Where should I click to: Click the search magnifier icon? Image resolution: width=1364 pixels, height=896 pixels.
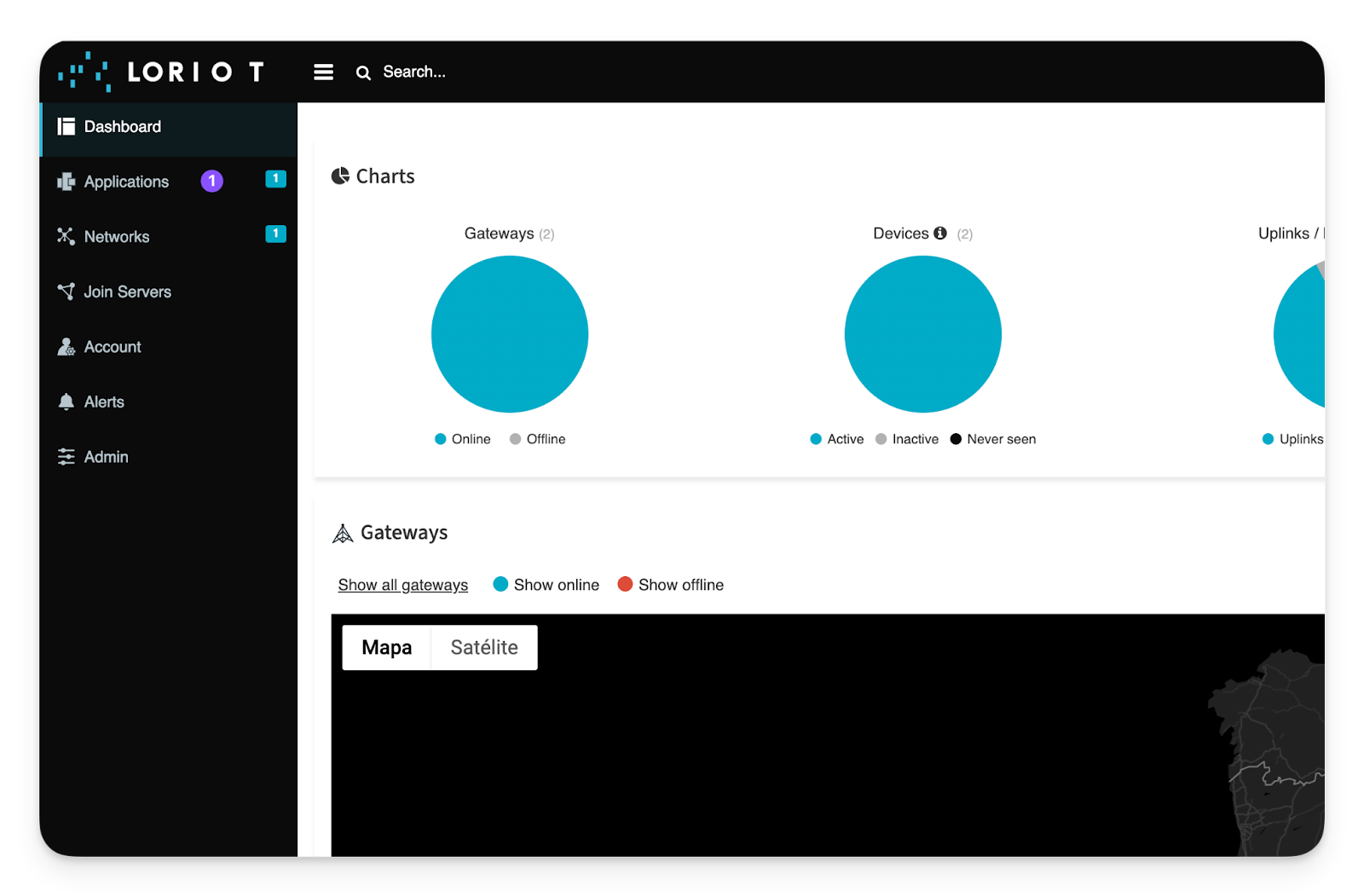pos(363,73)
